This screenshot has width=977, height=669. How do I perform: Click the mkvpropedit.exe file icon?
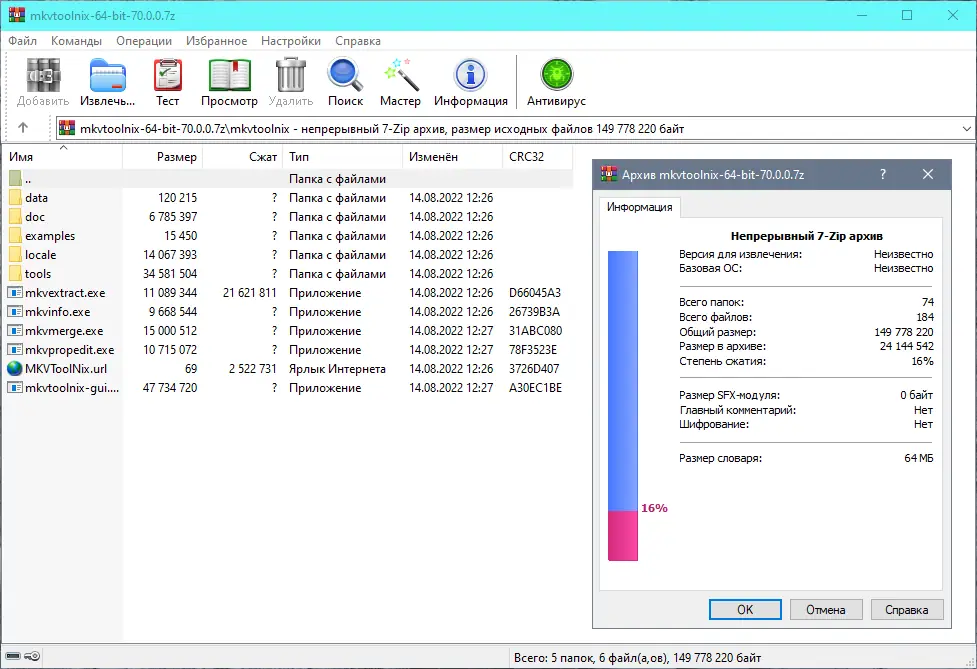click(15, 350)
